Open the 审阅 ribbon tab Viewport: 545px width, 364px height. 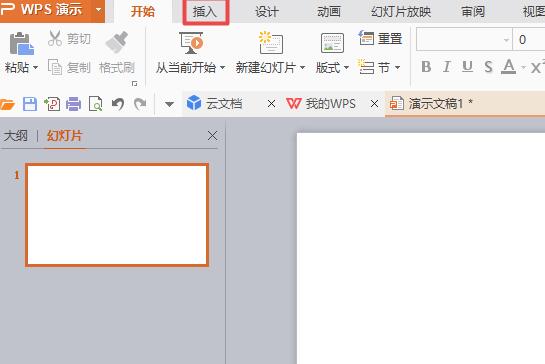[x=473, y=12]
